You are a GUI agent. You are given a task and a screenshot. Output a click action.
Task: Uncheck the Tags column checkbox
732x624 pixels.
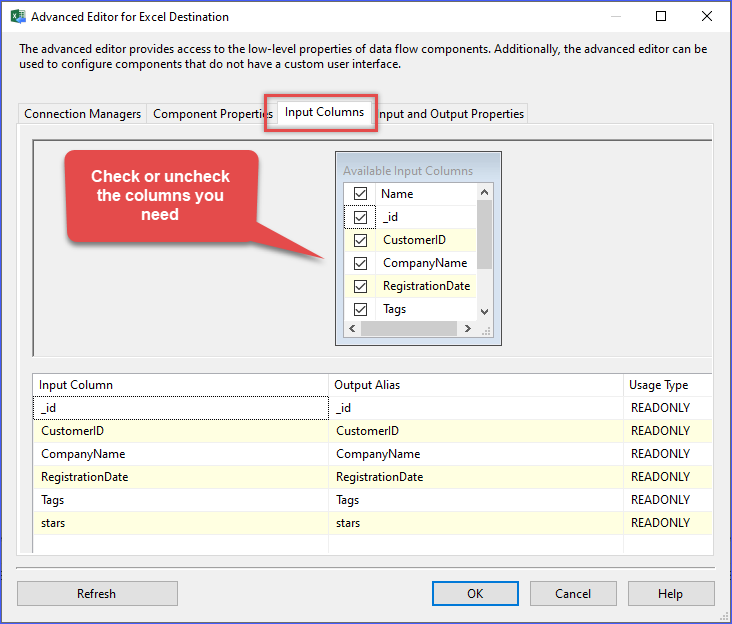(360, 309)
